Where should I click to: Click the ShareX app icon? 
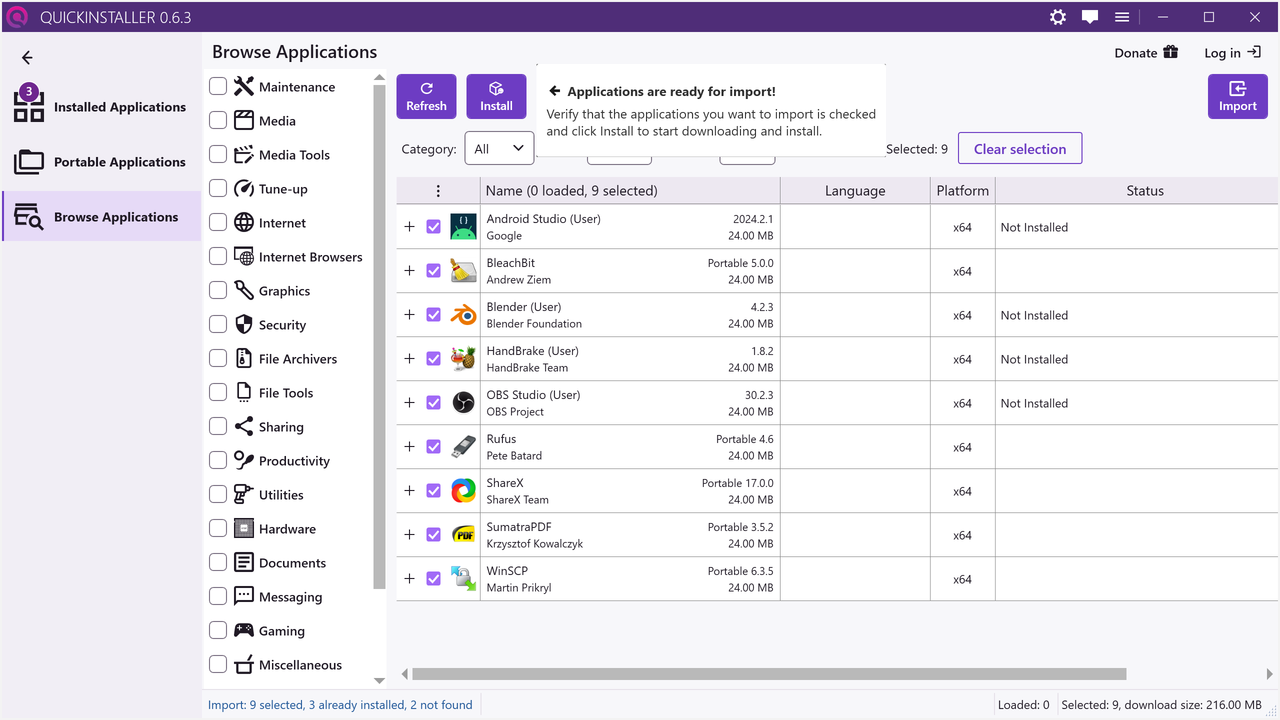pos(463,491)
